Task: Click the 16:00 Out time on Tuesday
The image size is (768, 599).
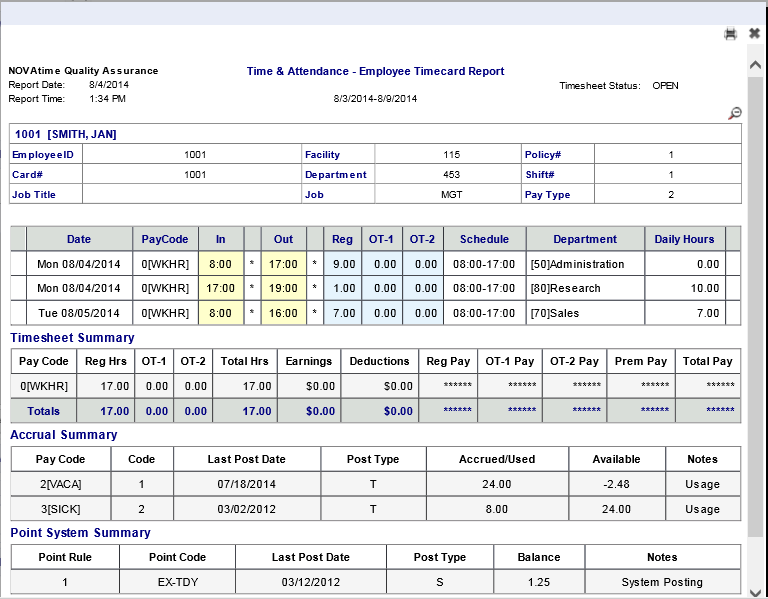Action: (284, 312)
